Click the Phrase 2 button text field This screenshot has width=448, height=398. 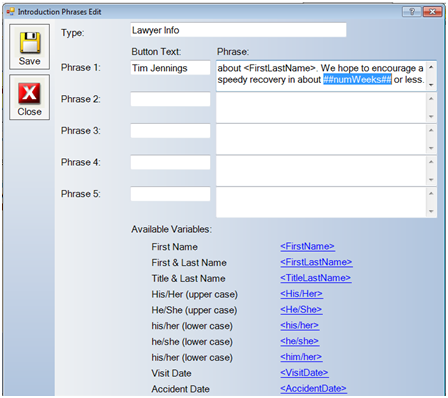coord(170,99)
